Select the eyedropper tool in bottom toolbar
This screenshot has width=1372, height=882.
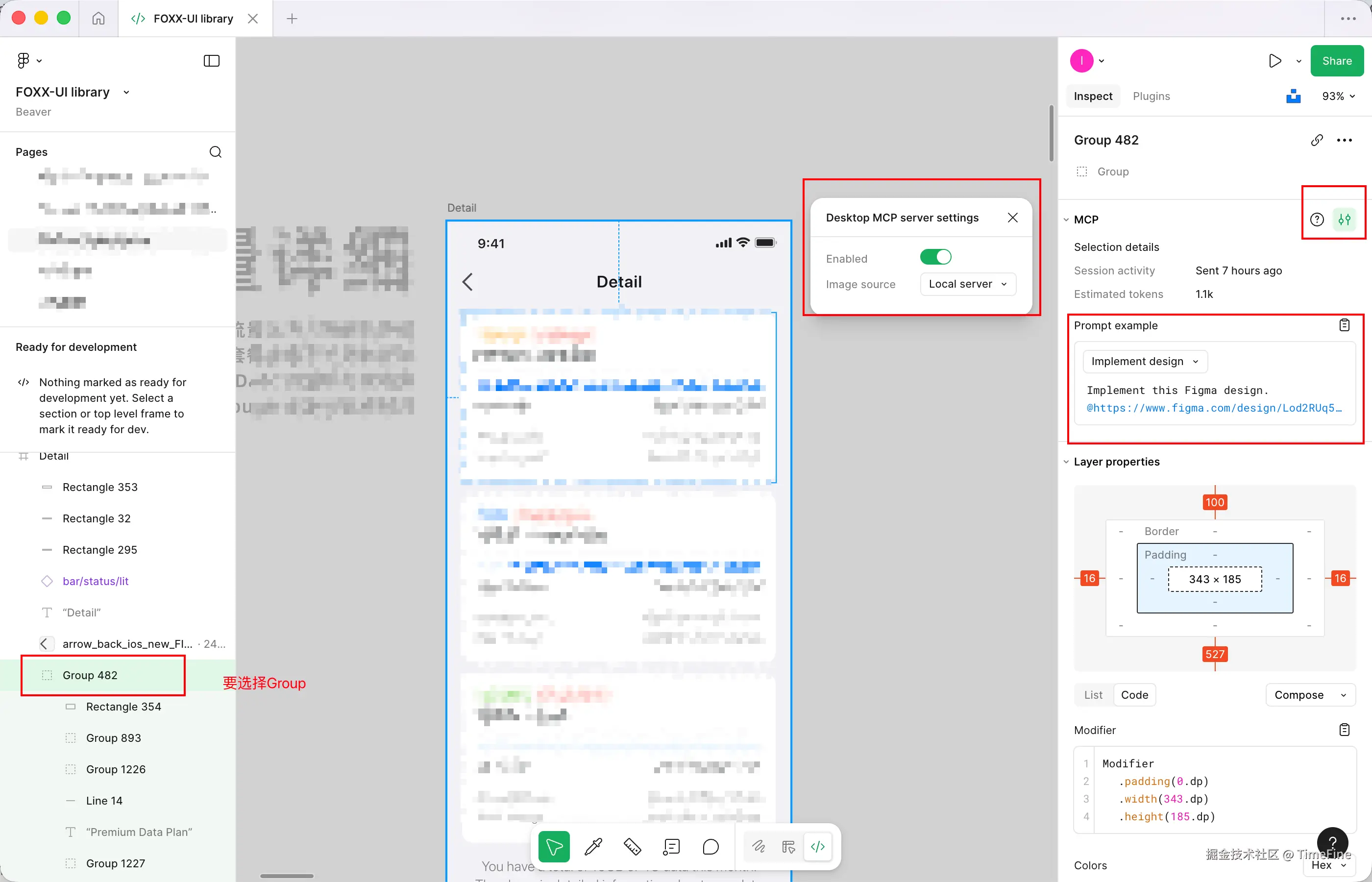(593, 847)
